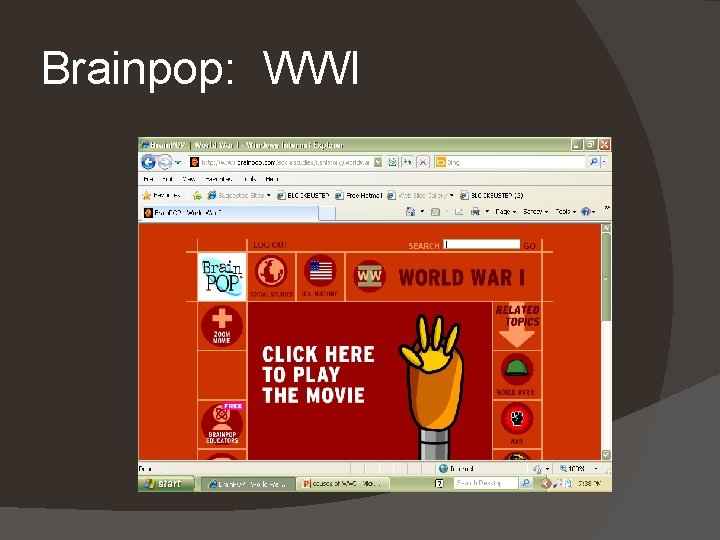Open the command bar Tools dropdown
This screenshot has width=720, height=540.
(x=566, y=212)
